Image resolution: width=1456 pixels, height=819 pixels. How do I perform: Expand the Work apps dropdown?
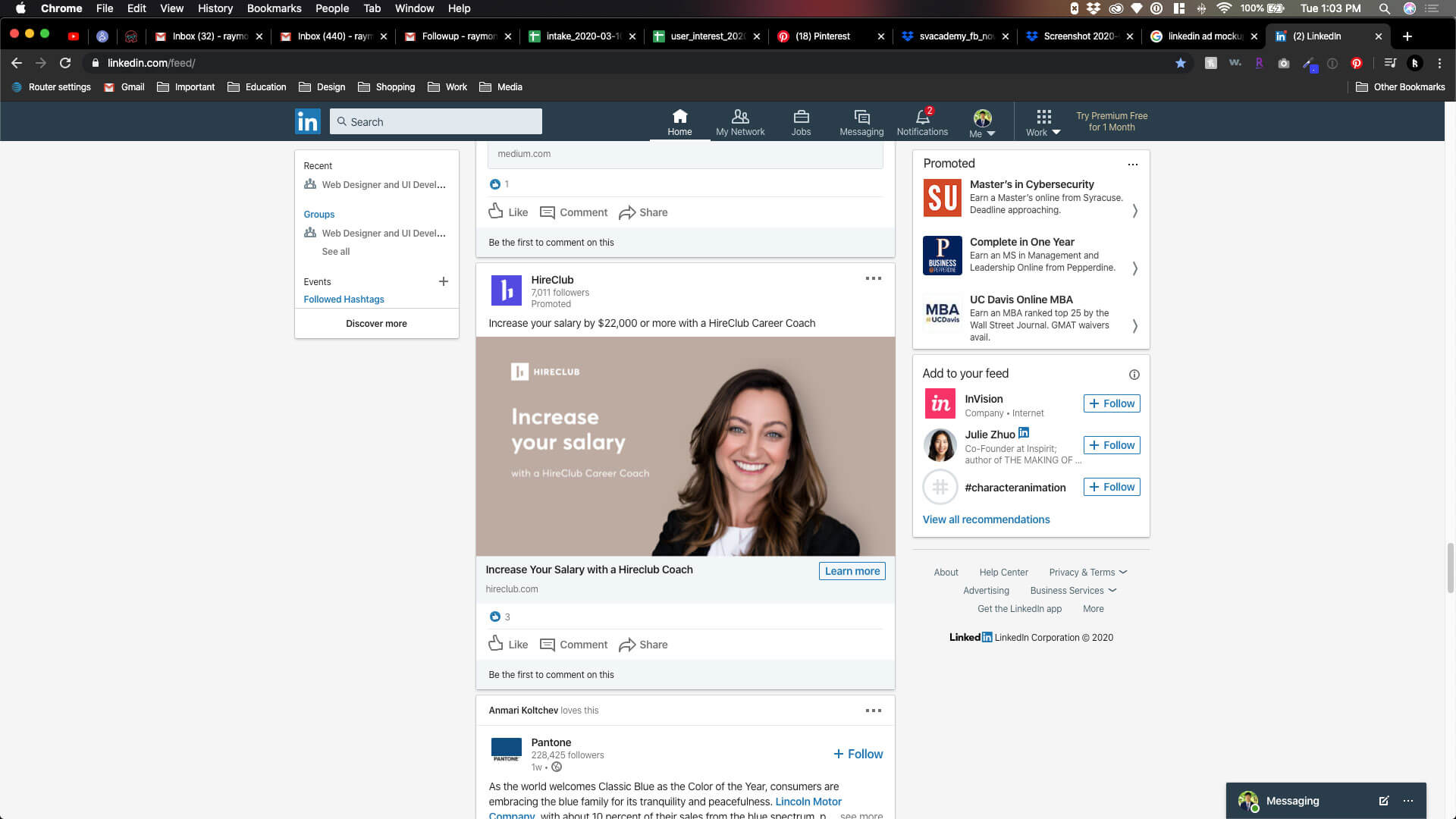click(x=1043, y=123)
